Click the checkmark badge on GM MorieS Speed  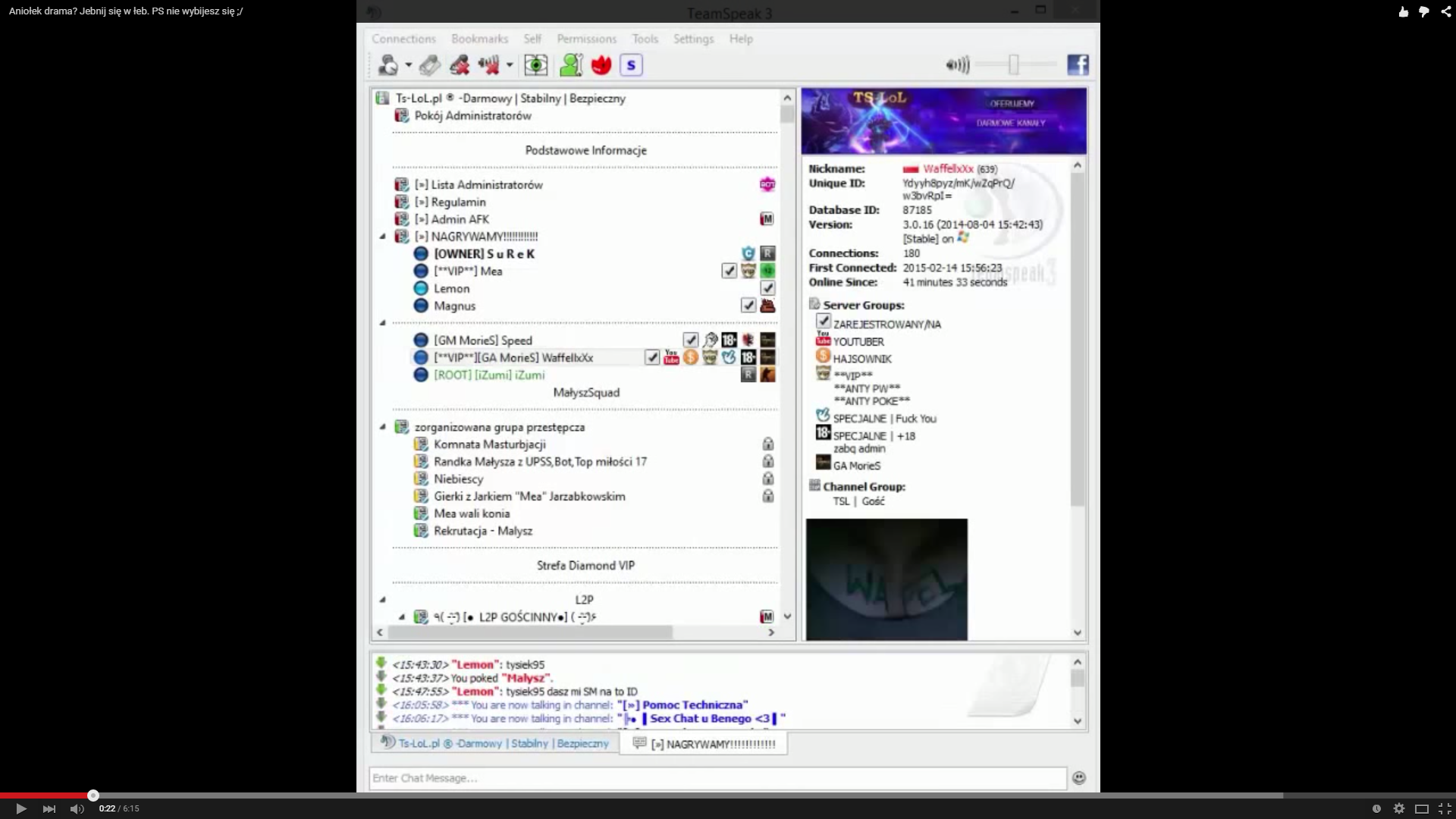[690, 340]
